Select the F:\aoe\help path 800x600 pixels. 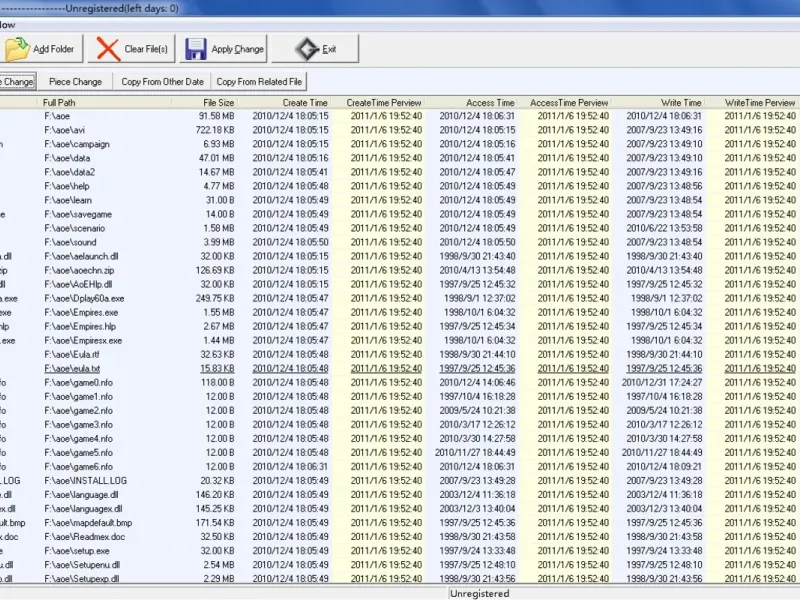66,186
